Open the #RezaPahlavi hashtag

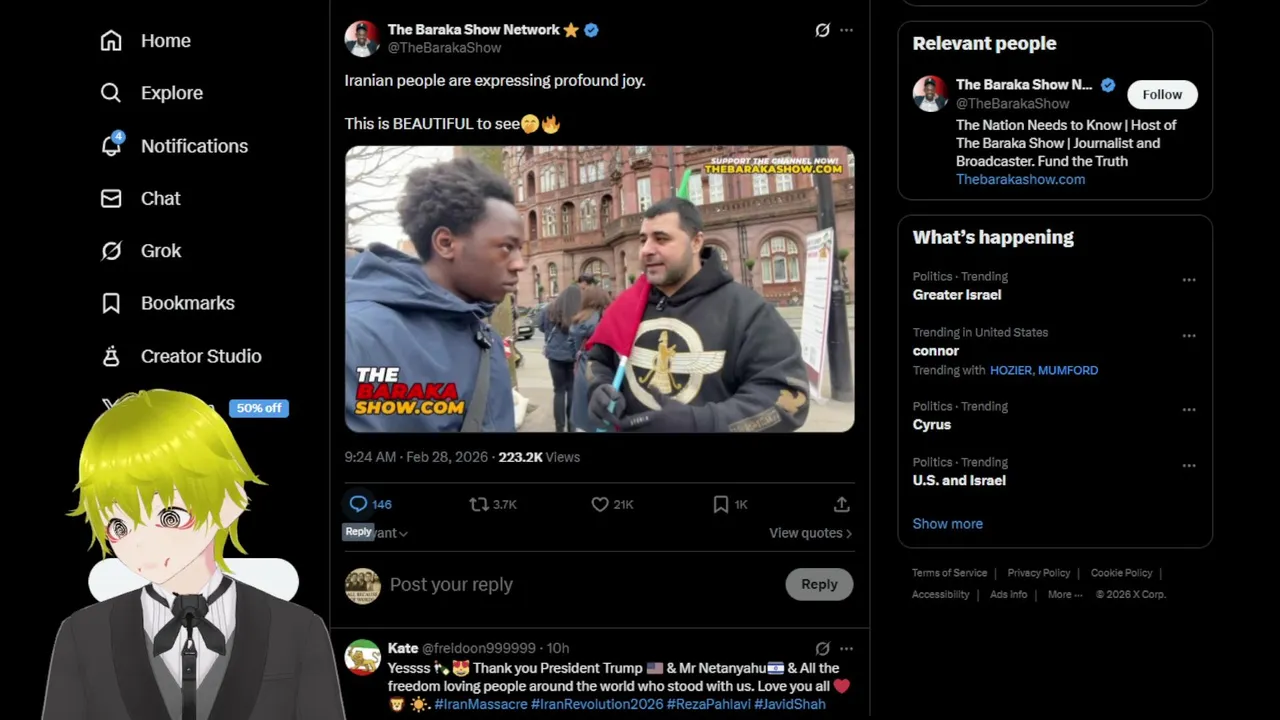(x=709, y=704)
